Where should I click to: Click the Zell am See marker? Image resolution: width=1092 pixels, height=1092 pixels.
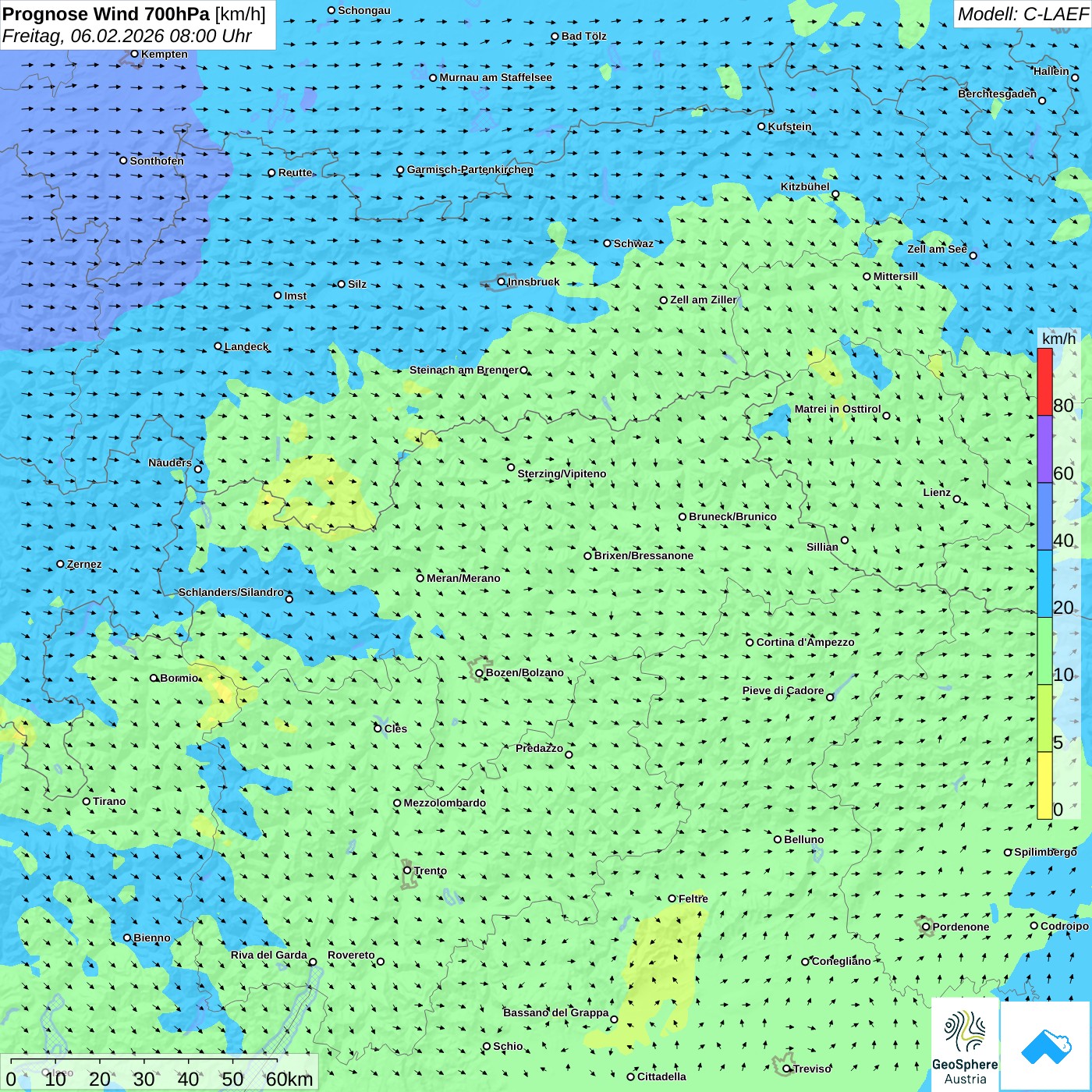pyautogui.click(x=973, y=255)
